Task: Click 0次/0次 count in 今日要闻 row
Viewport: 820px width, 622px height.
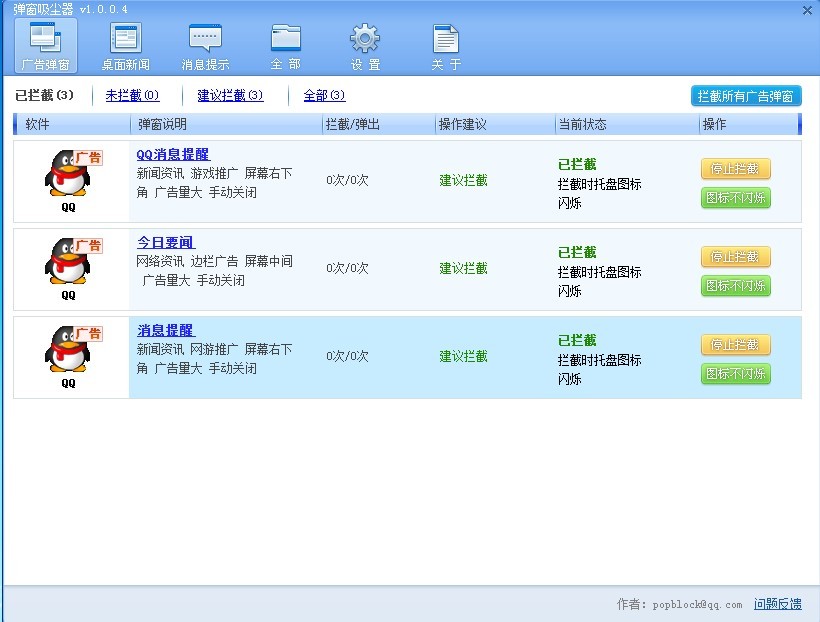Action: click(347, 268)
